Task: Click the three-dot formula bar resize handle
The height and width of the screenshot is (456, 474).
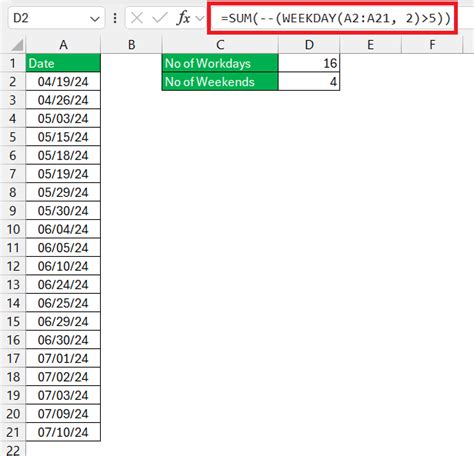Action: (115, 18)
